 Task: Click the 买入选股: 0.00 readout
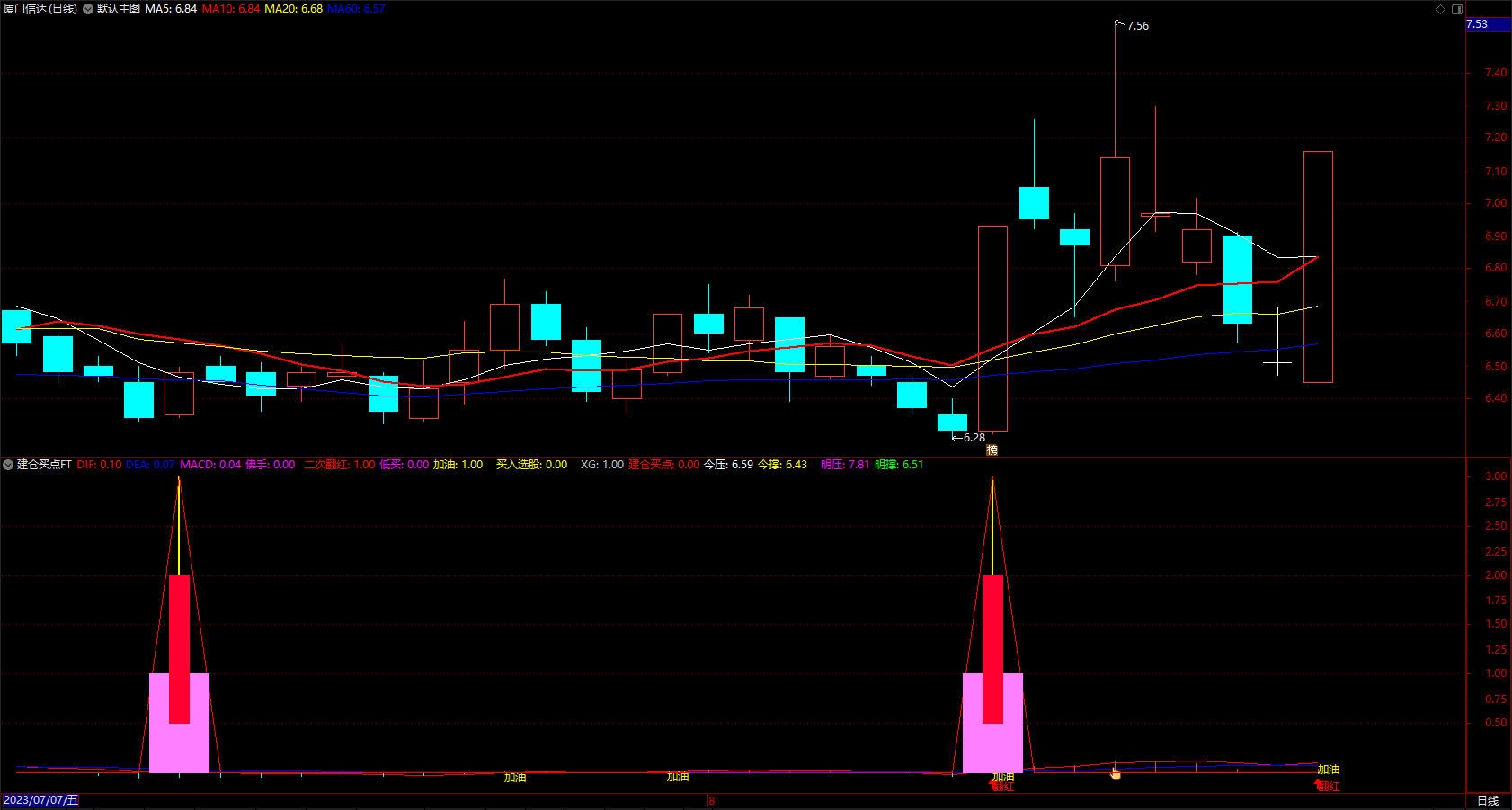pos(531,465)
